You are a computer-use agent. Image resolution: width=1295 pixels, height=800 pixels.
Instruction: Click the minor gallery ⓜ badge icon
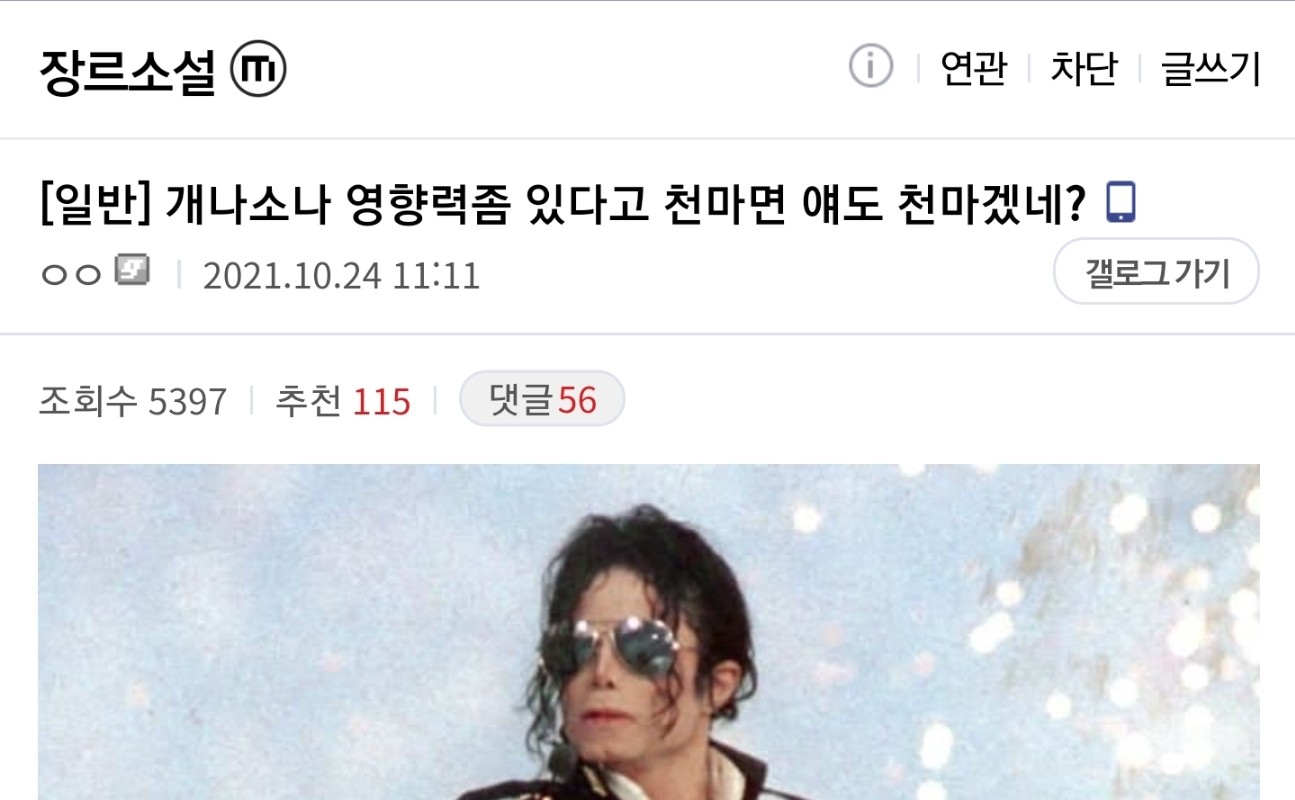coord(258,70)
